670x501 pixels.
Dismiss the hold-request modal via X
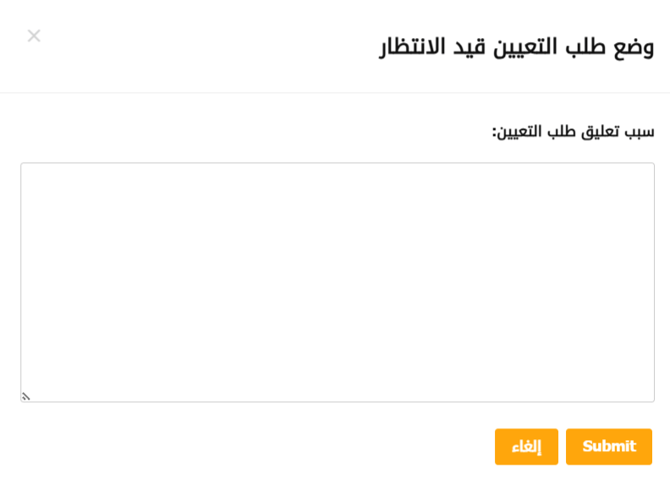[x=34, y=36]
